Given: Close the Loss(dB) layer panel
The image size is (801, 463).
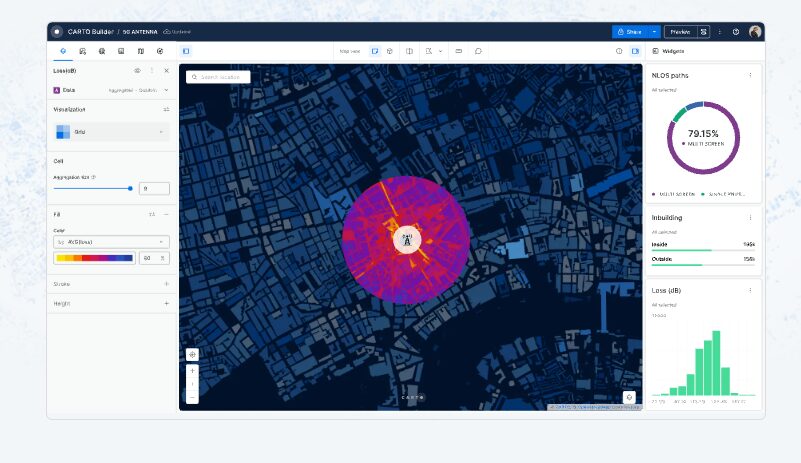Looking at the screenshot, I should 166,71.
